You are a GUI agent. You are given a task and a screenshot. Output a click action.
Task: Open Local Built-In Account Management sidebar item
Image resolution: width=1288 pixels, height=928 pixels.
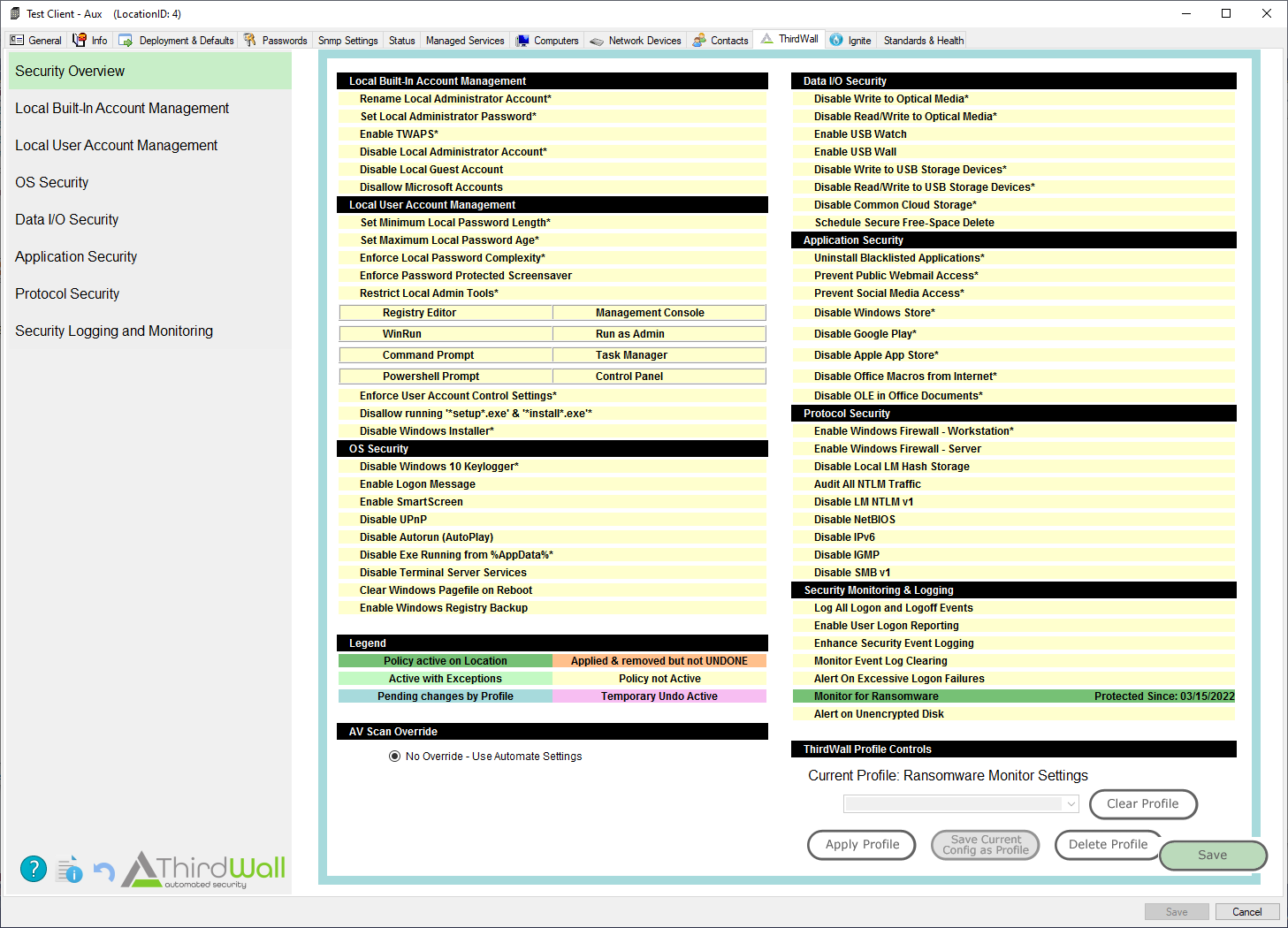tap(150, 108)
